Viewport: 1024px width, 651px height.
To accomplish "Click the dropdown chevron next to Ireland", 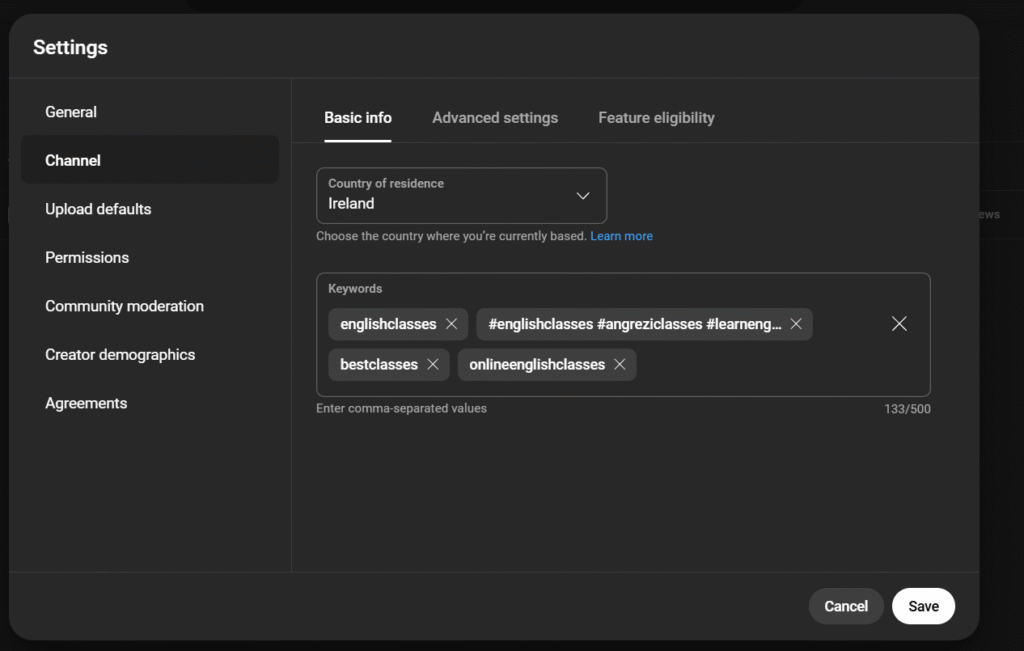I will (583, 196).
